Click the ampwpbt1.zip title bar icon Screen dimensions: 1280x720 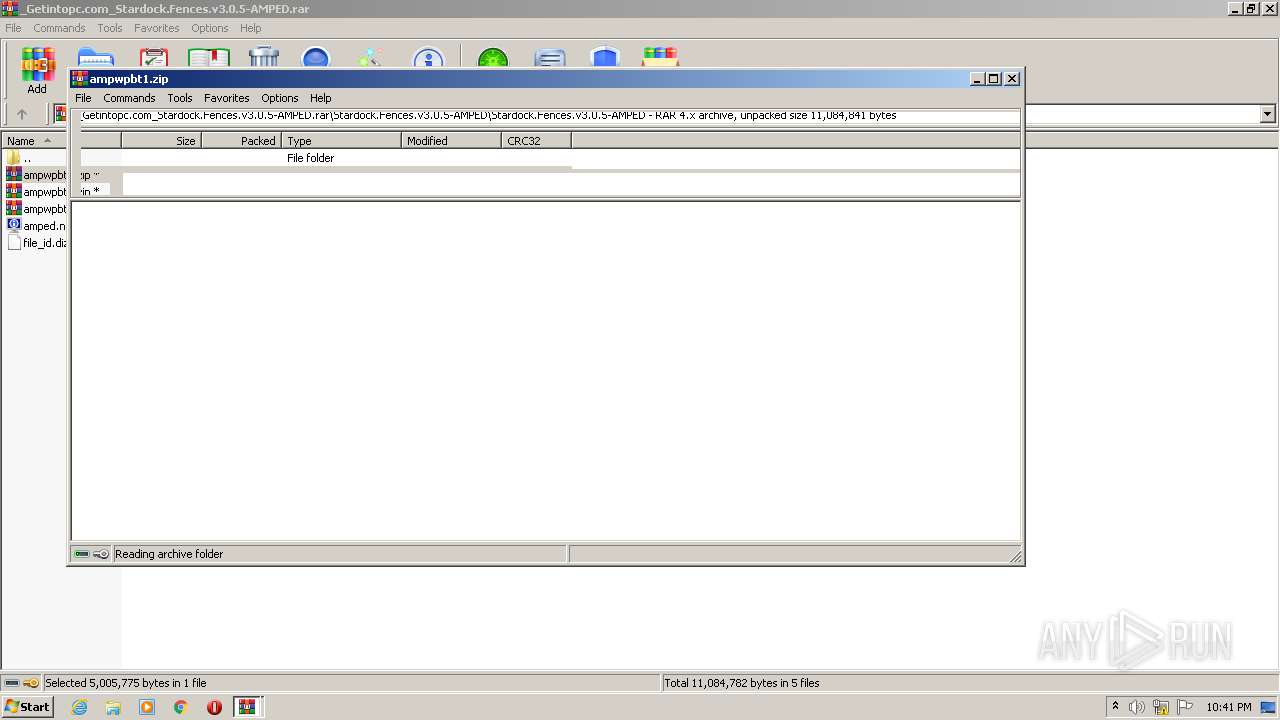coord(80,79)
